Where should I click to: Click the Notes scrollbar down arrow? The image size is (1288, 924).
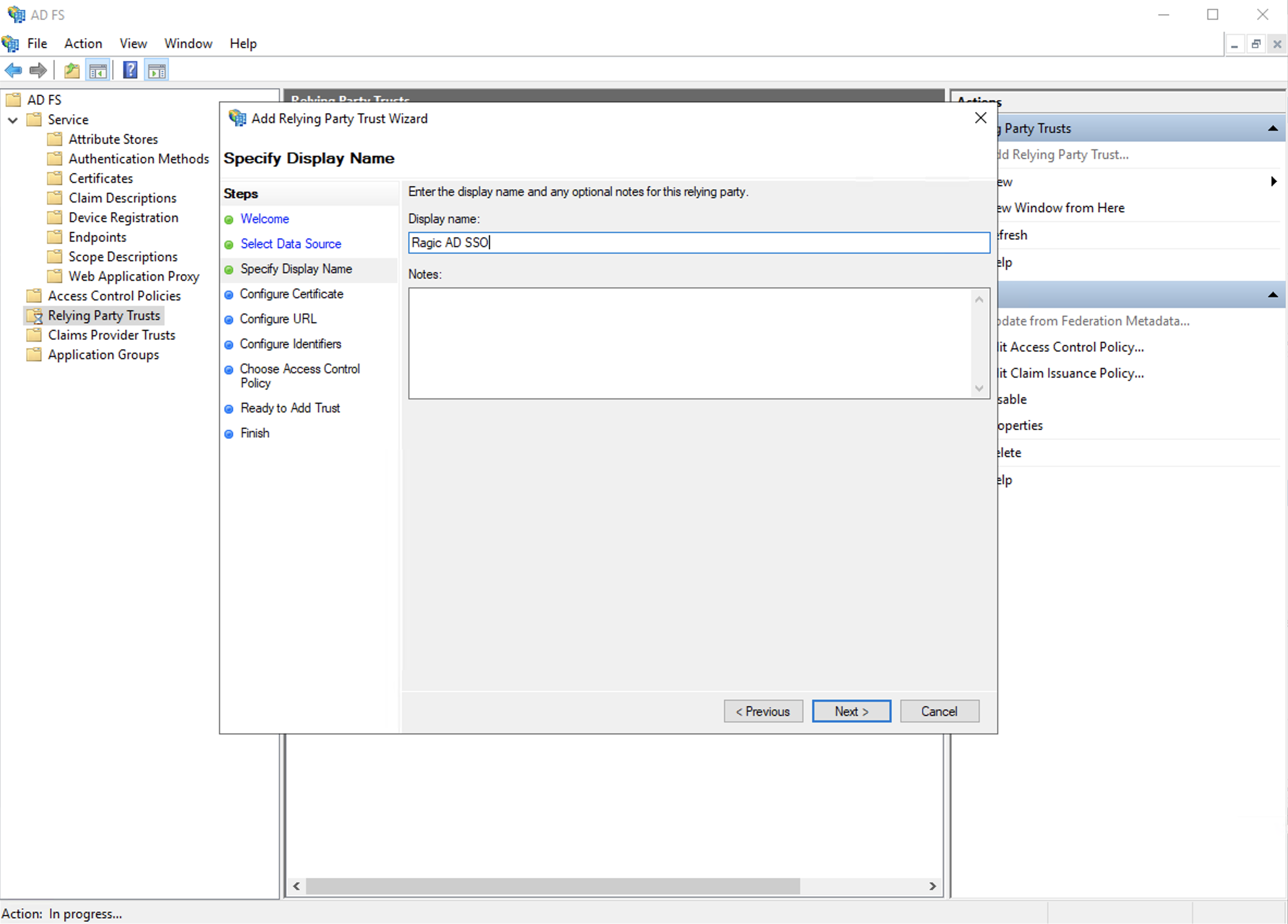979,388
